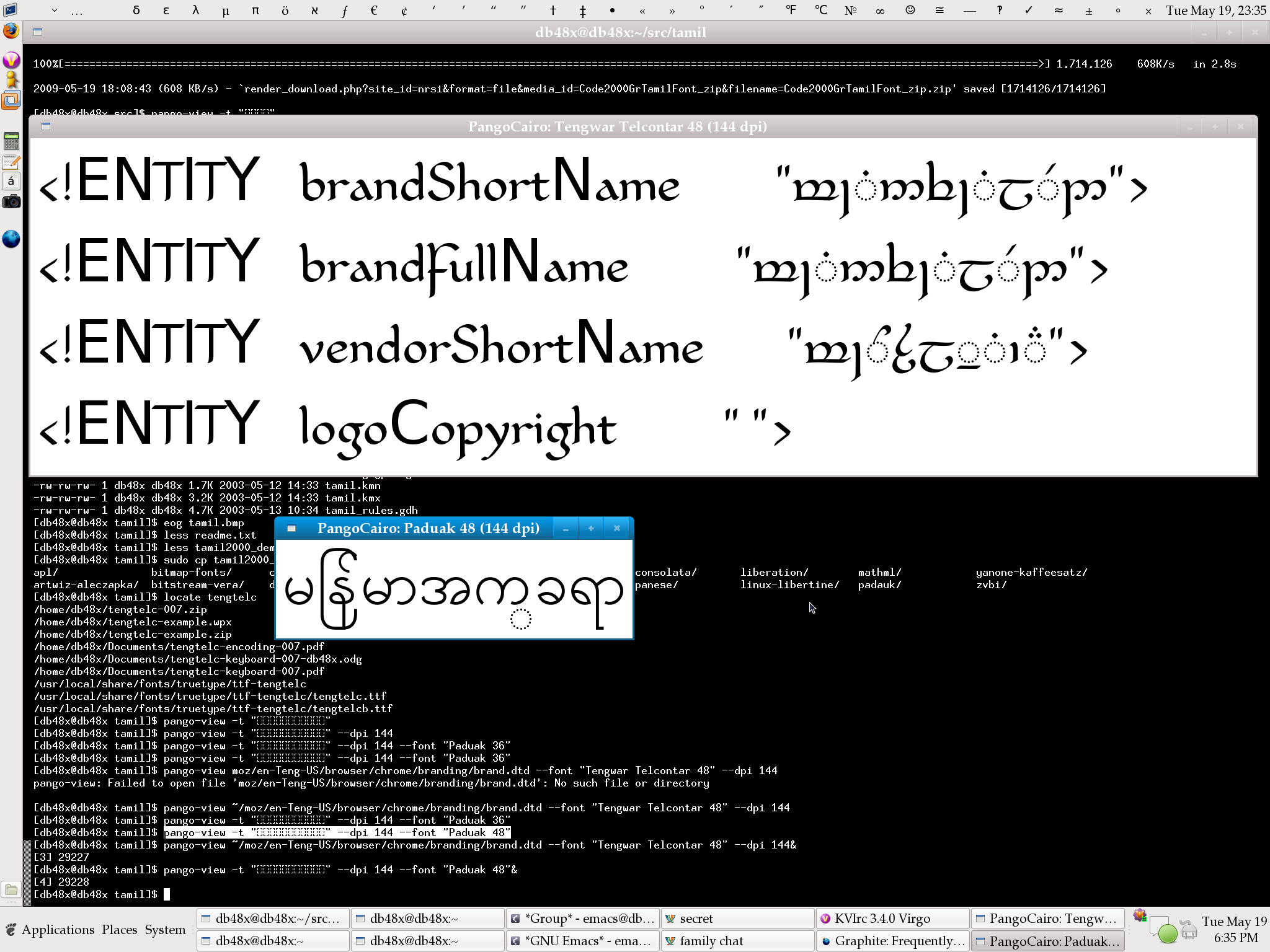This screenshot has height=952, width=1270.
Task: Switch to the '*Group* - emacs@db...' taskbar window
Action: (583, 919)
